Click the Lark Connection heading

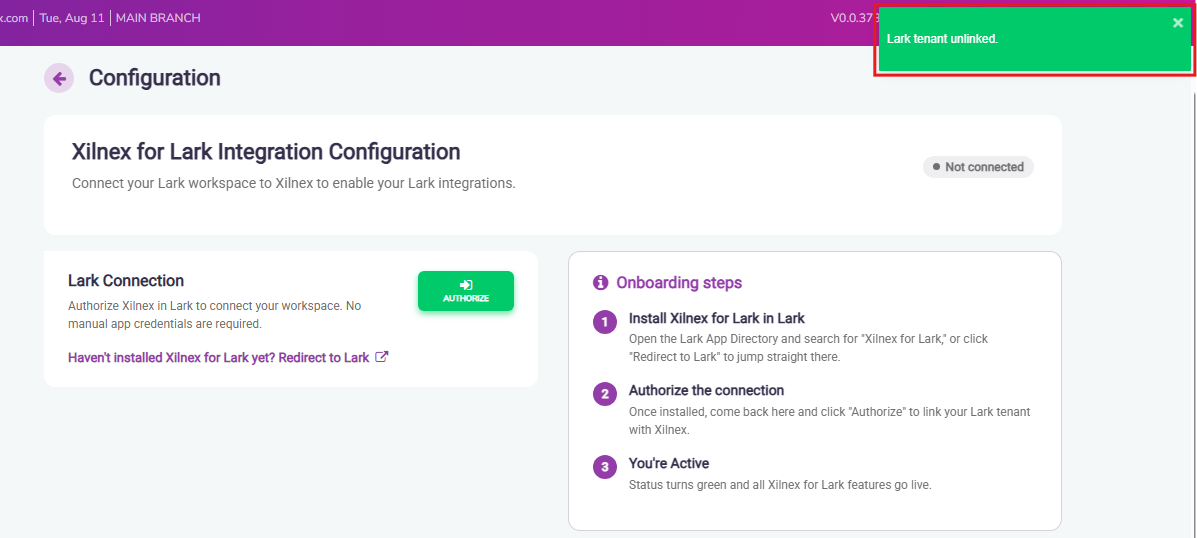click(x=126, y=281)
